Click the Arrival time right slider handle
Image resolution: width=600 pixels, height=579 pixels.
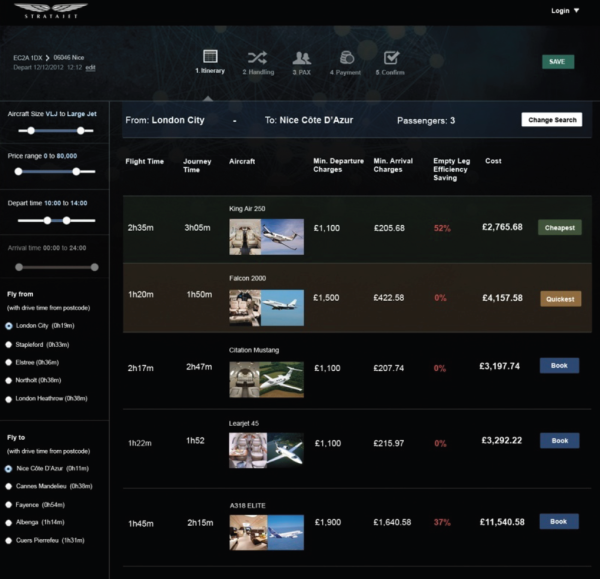tap(95, 267)
